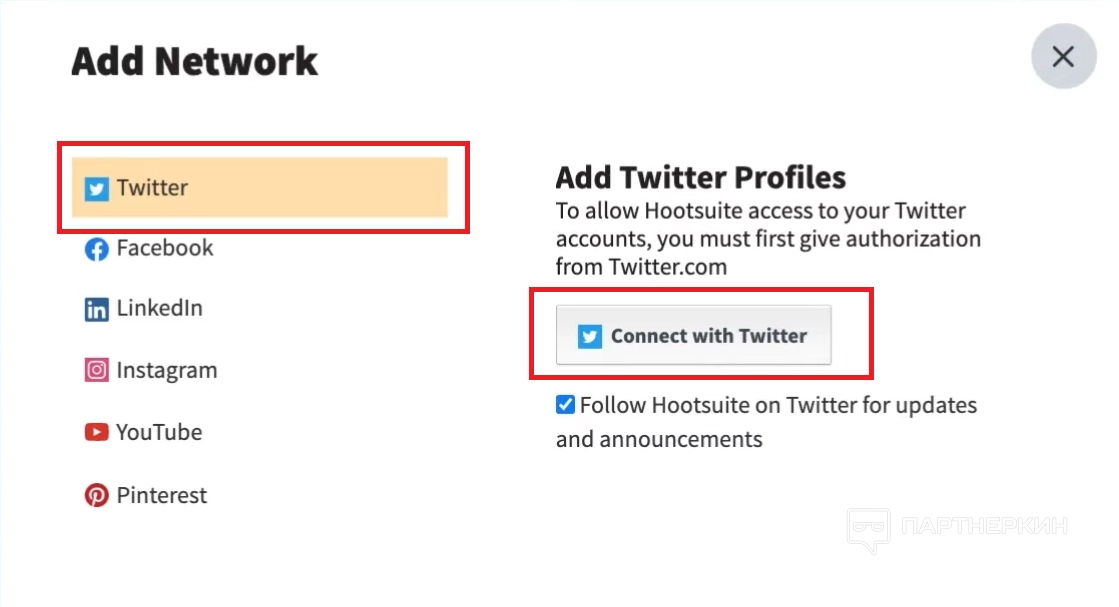This screenshot has height=607, width=1119.
Task: Switch to the Facebook network option
Action: point(164,248)
